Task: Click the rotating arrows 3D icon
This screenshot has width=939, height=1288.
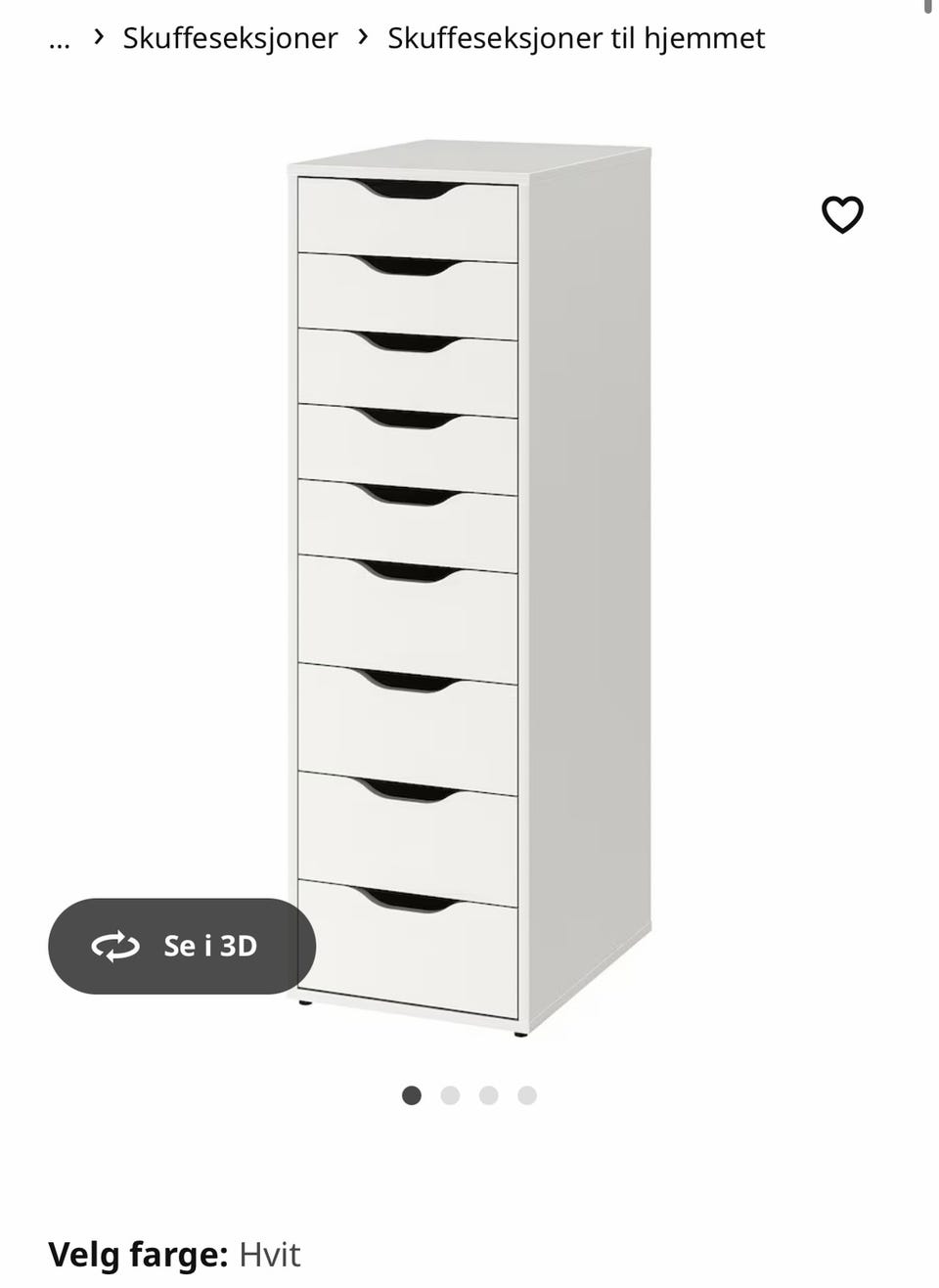Action: pyautogui.click(x=115, y=946)
